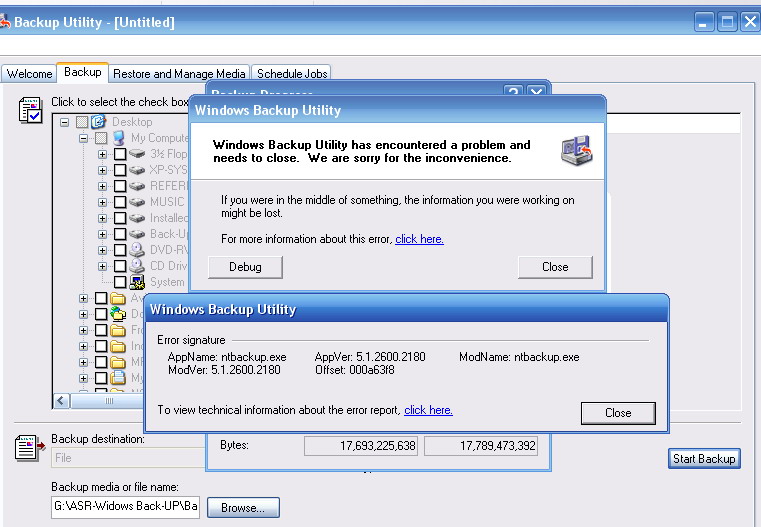761x527 pixels.
Task: Collapse the Desktop tree node
Action: point(65,122)
